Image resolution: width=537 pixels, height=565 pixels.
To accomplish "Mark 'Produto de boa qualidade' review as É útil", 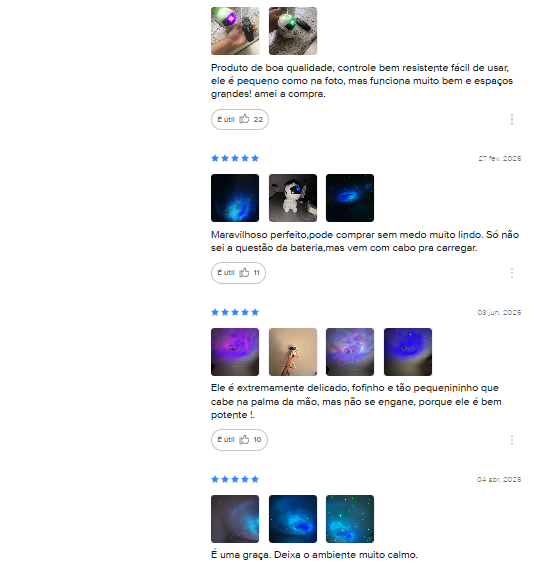I will 240,119.
